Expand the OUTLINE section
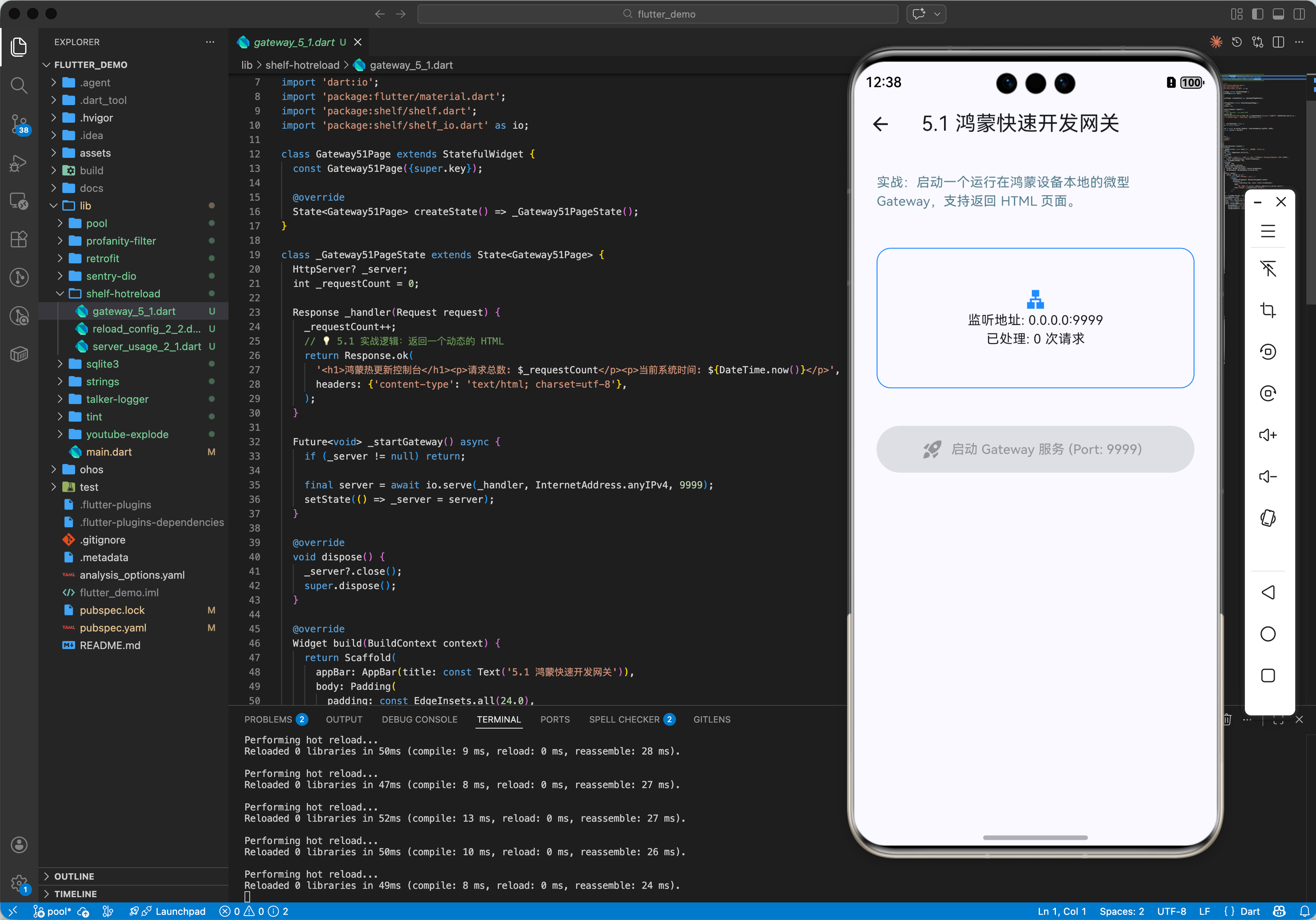Image resolution: width=1316 pixels, height=920 pixels. 74,876
